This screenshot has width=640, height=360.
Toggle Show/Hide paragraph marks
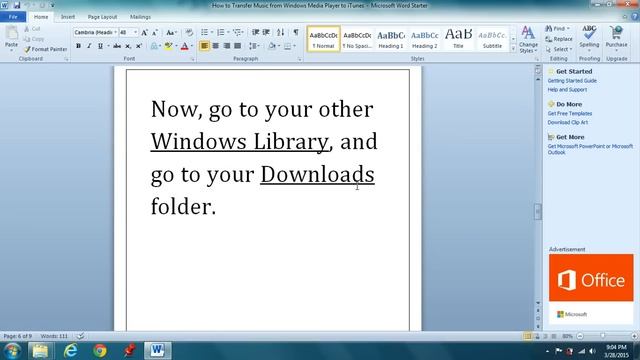pos(296,32)
